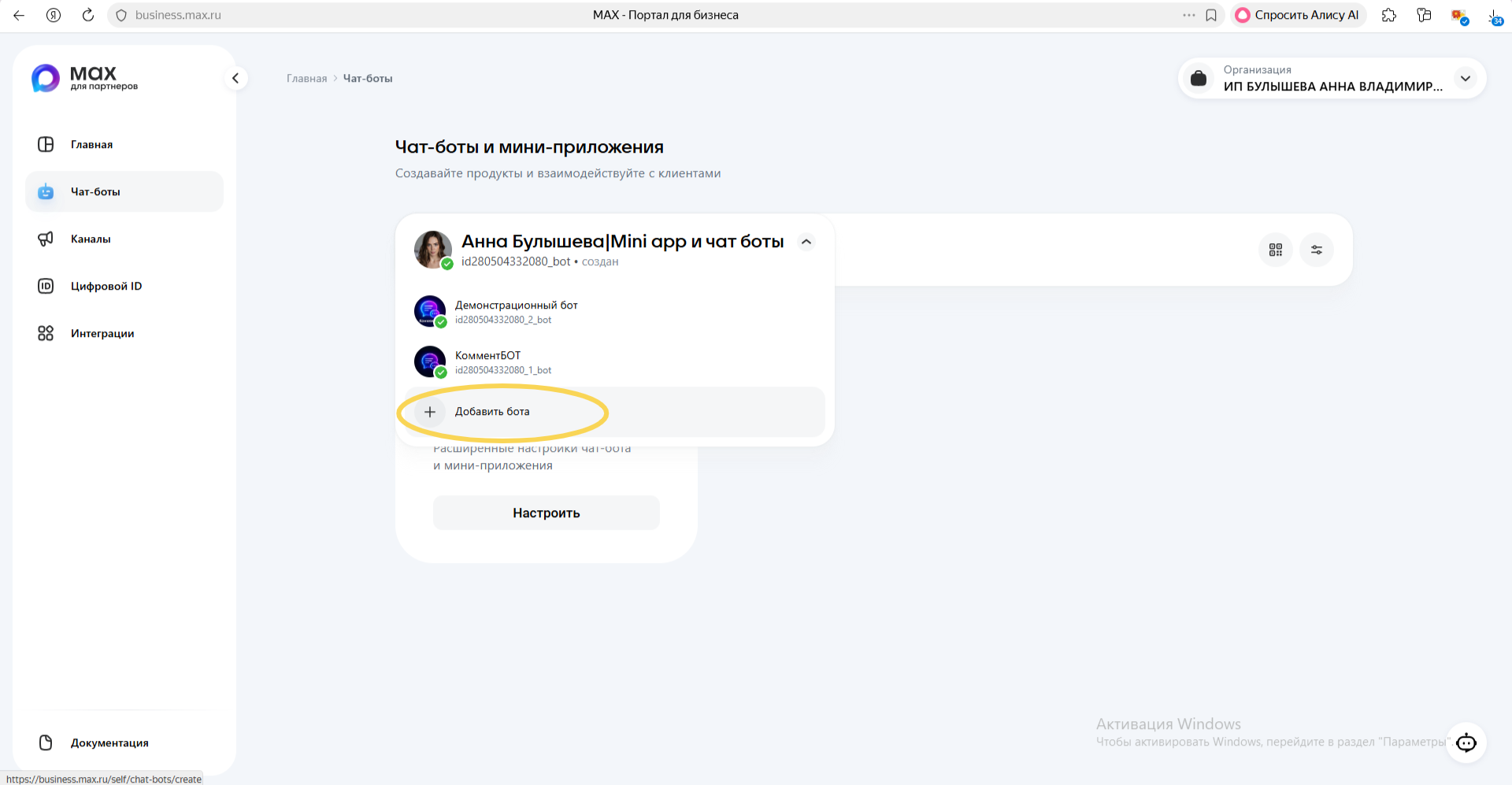Viewport: 1512px width, 785px height.
Task: Click the id280504332080_bot identifier text
Action: pyautogui.click(x=516, y=261)
